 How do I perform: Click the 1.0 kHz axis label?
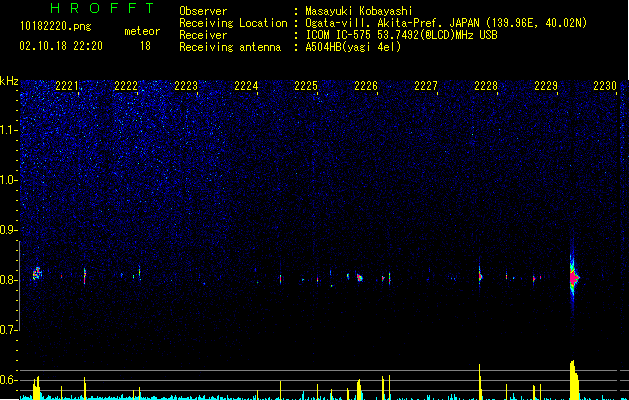9,180
